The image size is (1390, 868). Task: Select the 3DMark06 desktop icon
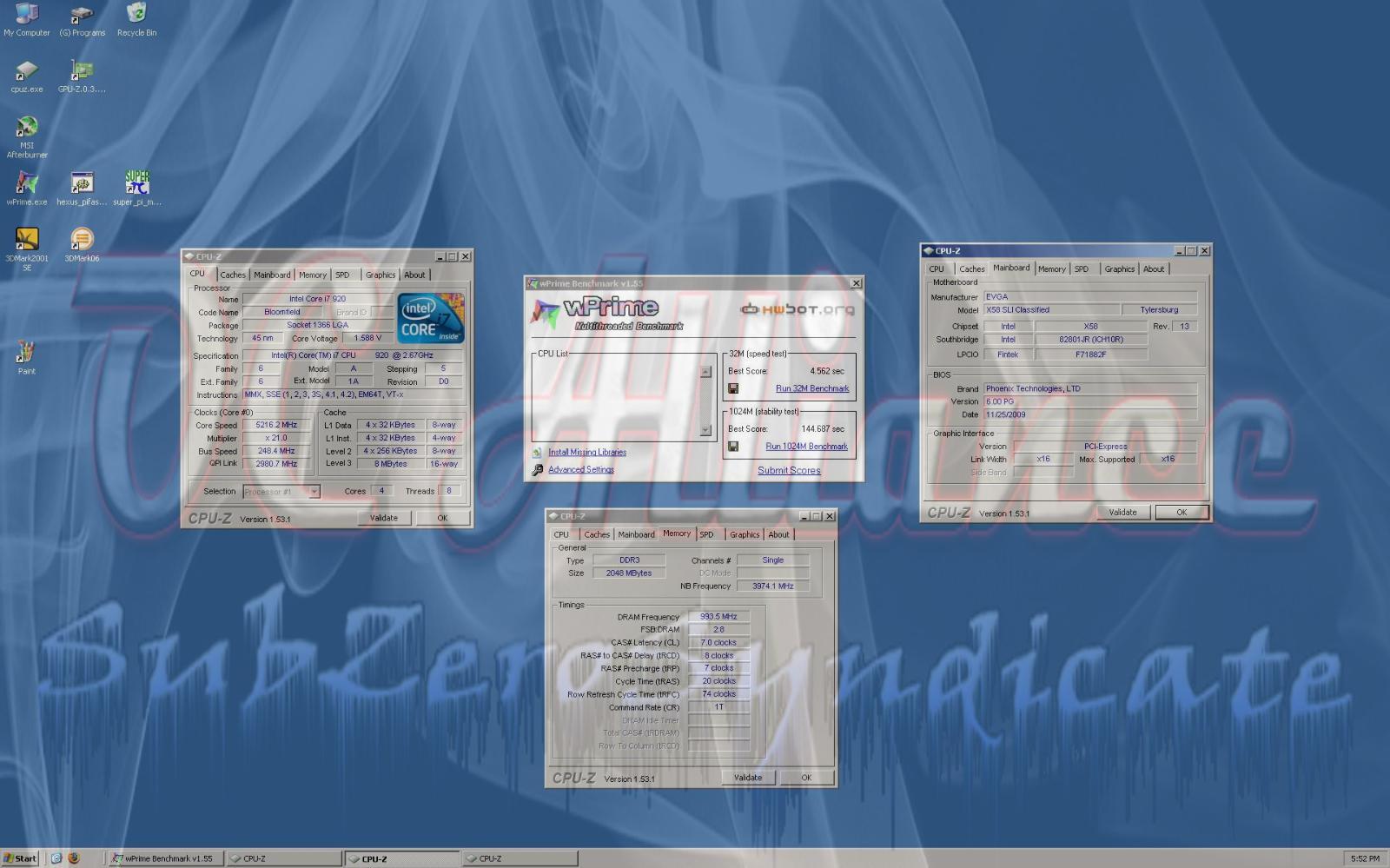coord(82,245)
